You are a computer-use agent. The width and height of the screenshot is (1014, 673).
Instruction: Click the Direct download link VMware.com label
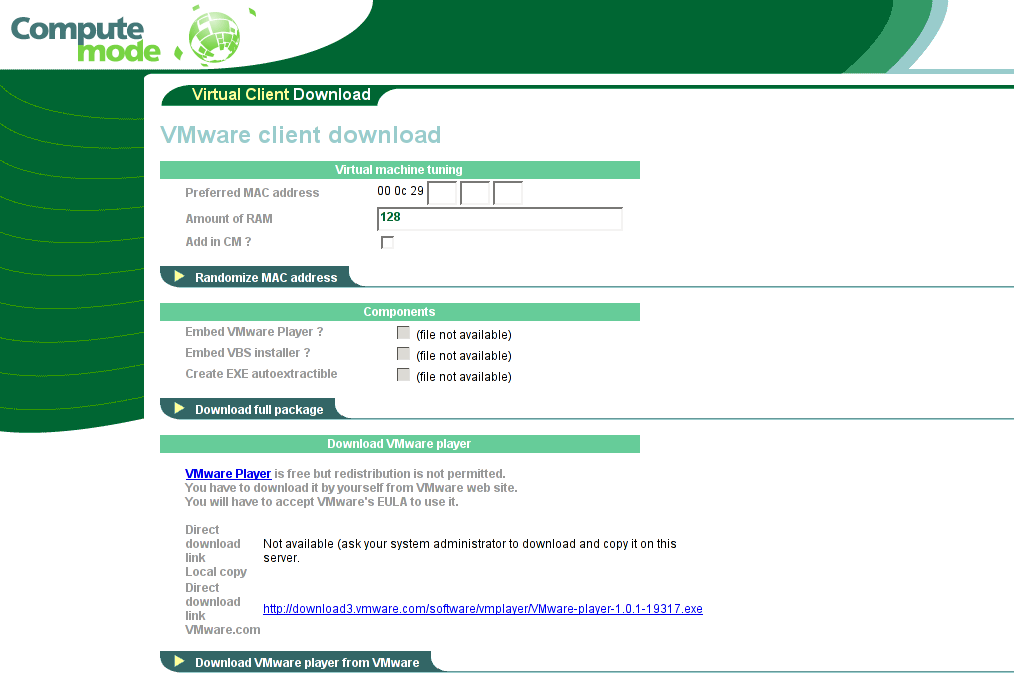pos(222,609)
